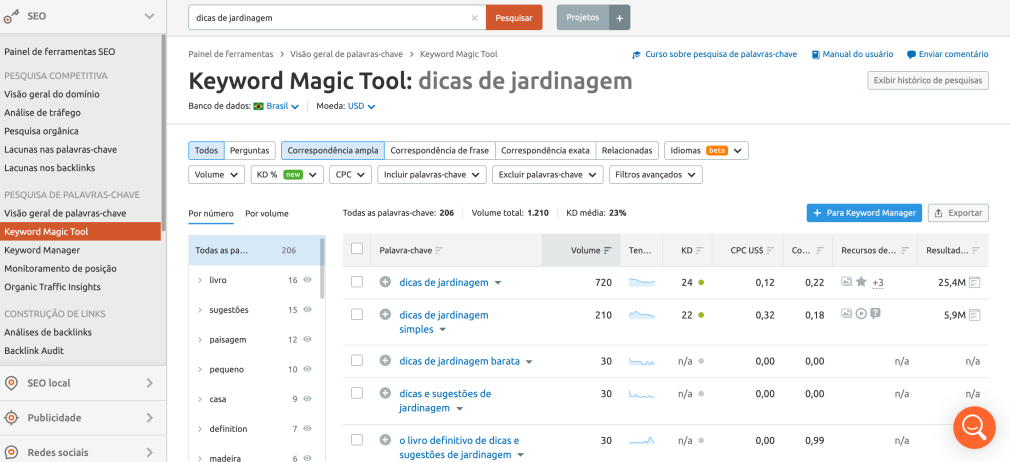Screen dimensions: 1010x462
Task: Switch to Perguntas tab
Action: point(250,151)
